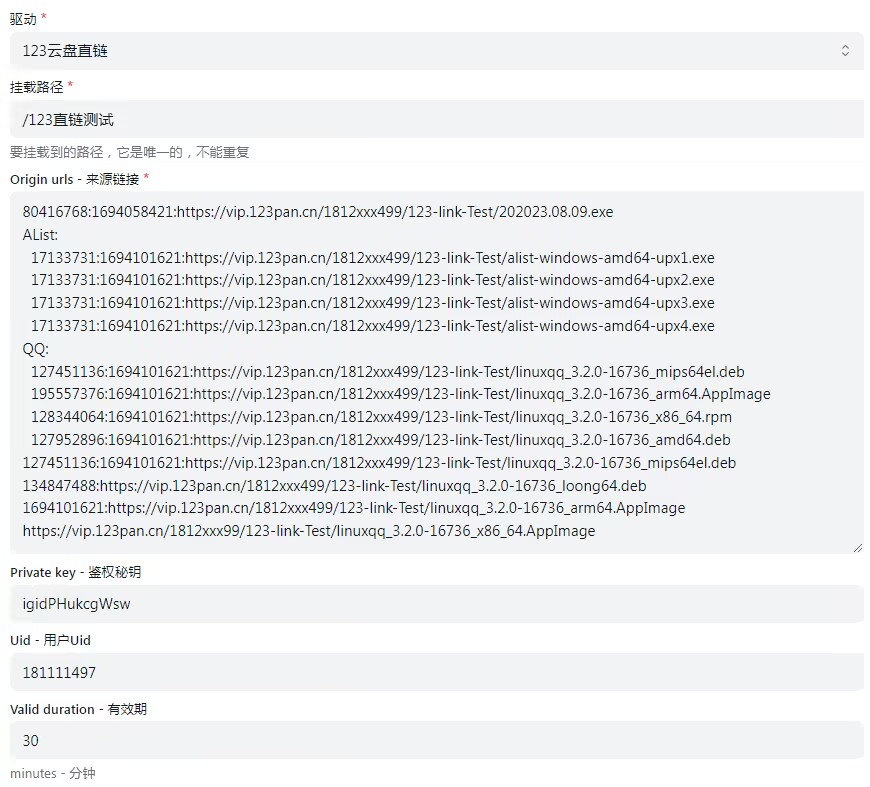Click the textarea resize grip at bottom-right
Screen dimensions: 870x787
point(857,547)
